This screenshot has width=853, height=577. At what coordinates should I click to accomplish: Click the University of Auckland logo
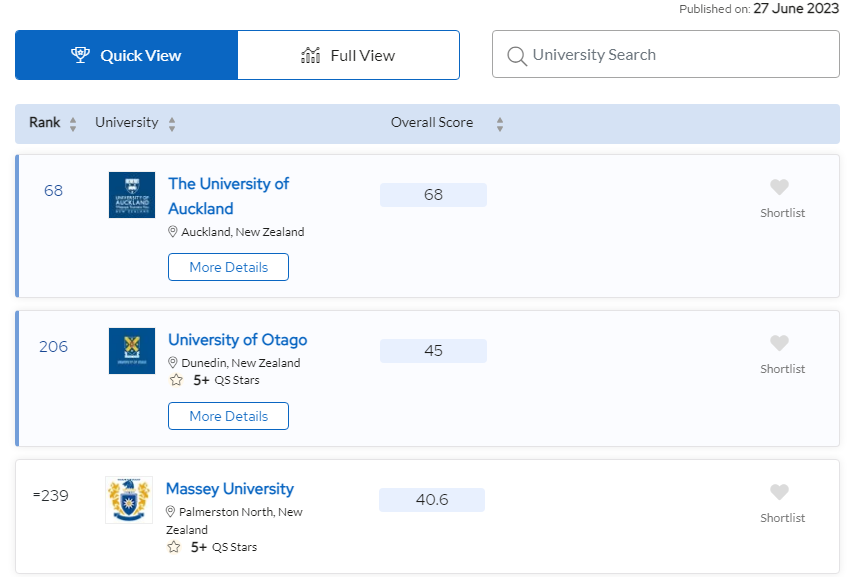tap(132, 195)
